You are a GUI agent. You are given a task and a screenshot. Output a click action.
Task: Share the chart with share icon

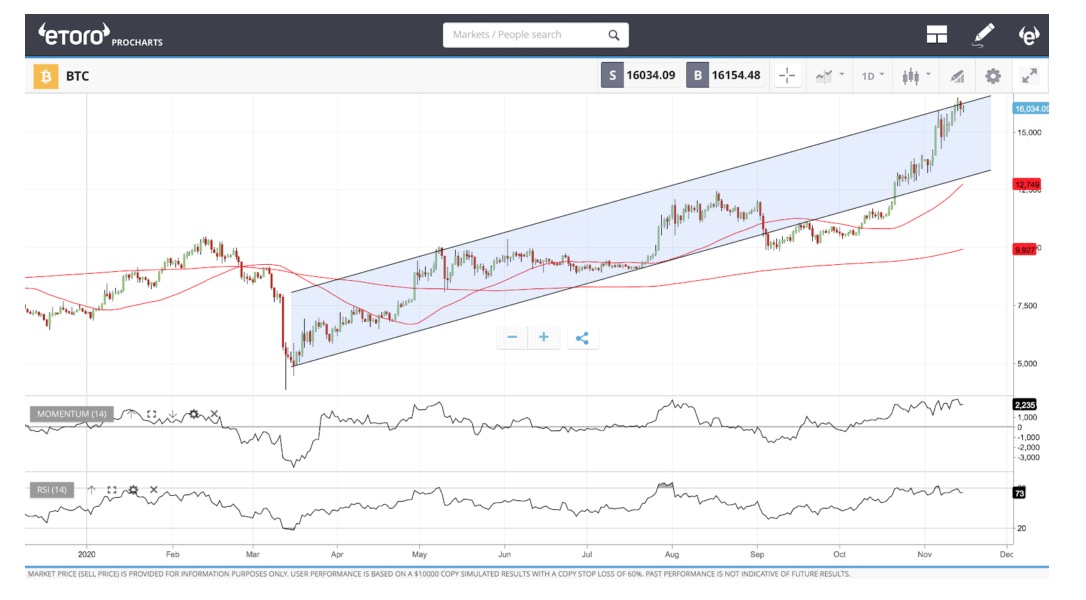582,337
